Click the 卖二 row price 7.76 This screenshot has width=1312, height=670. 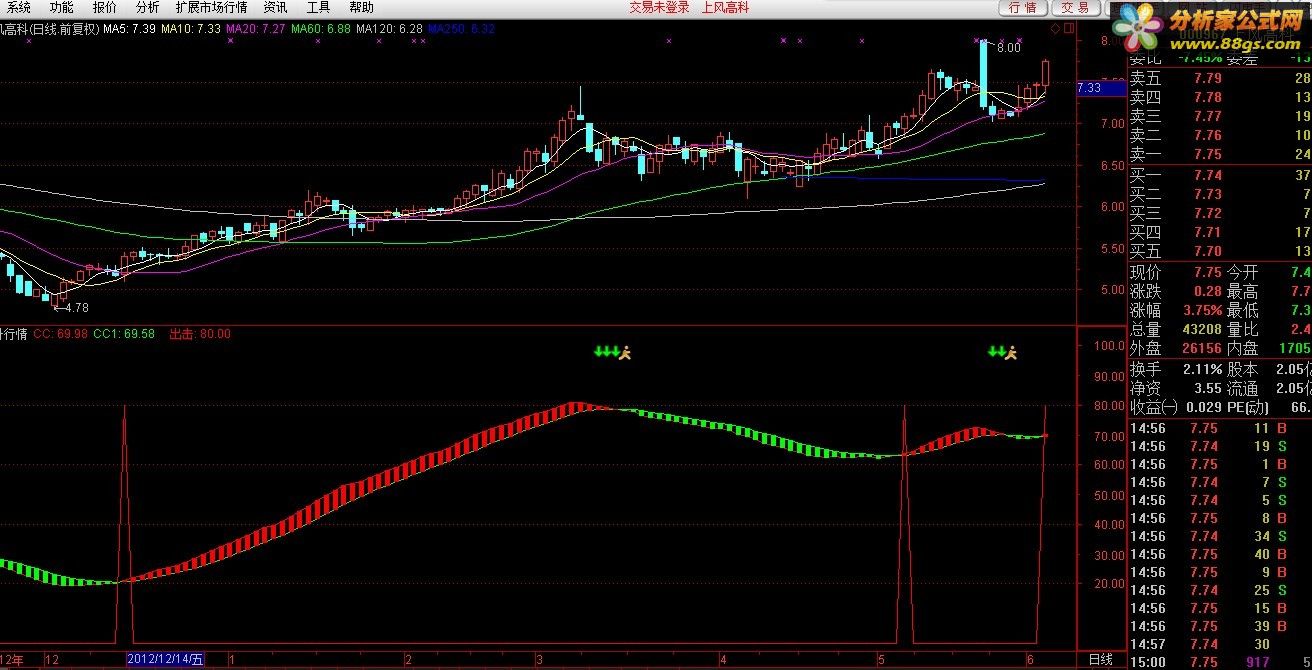tap(1207, 135)
